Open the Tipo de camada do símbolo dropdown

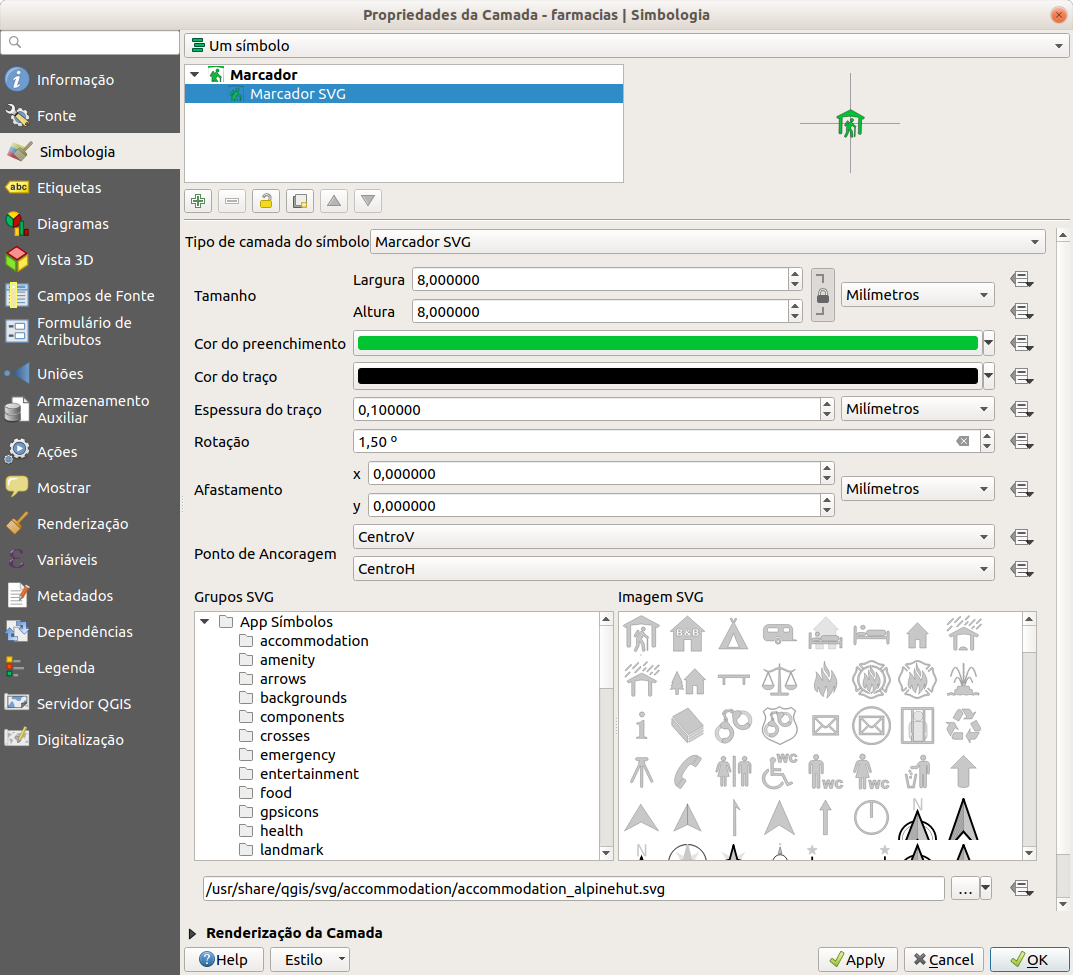(x=707, y=242)
